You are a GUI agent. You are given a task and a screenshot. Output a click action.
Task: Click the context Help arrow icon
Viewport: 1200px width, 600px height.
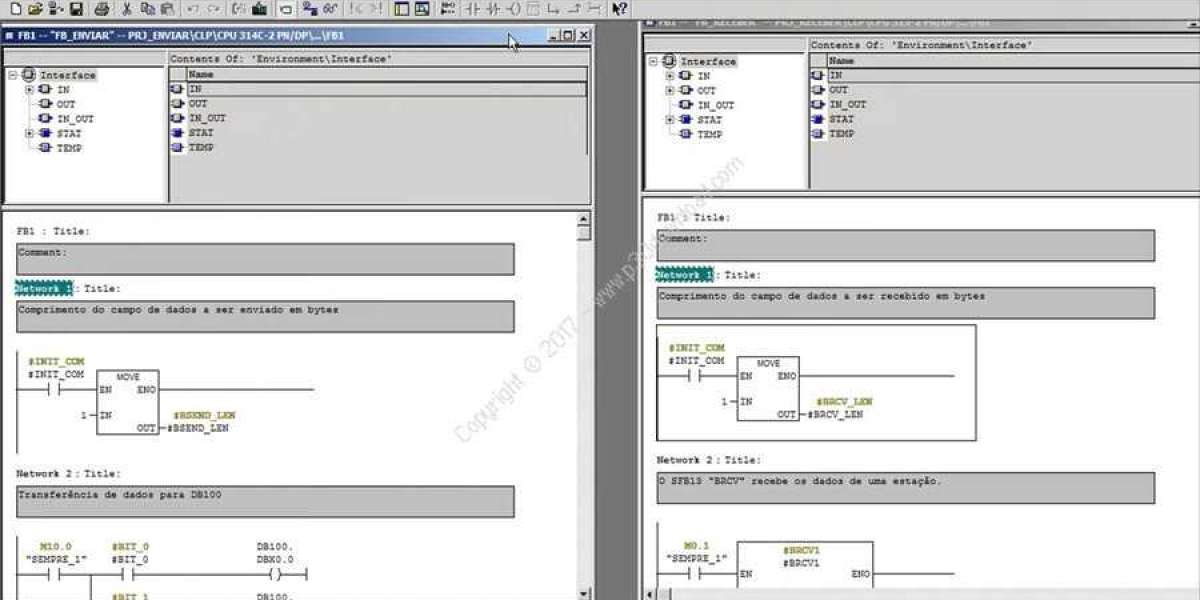click(x=620, y=9)
